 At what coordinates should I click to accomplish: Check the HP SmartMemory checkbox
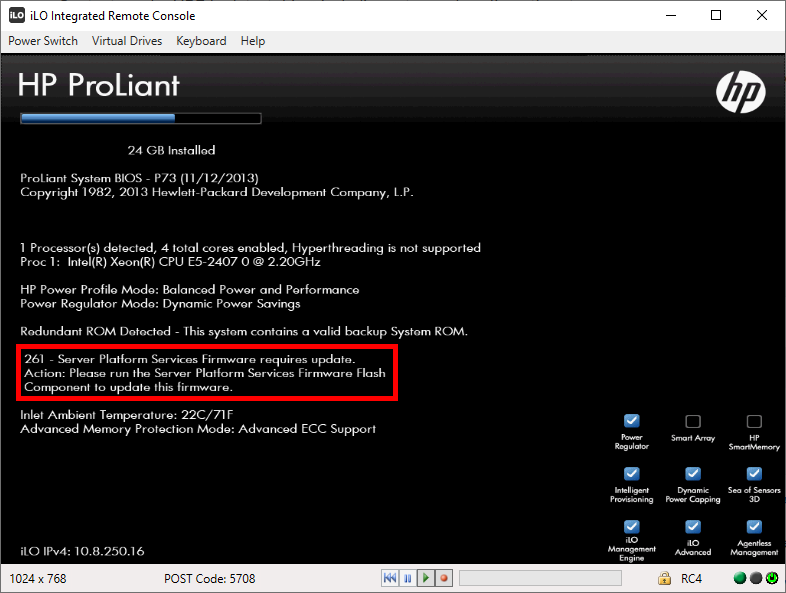click(x=754, y=421)
